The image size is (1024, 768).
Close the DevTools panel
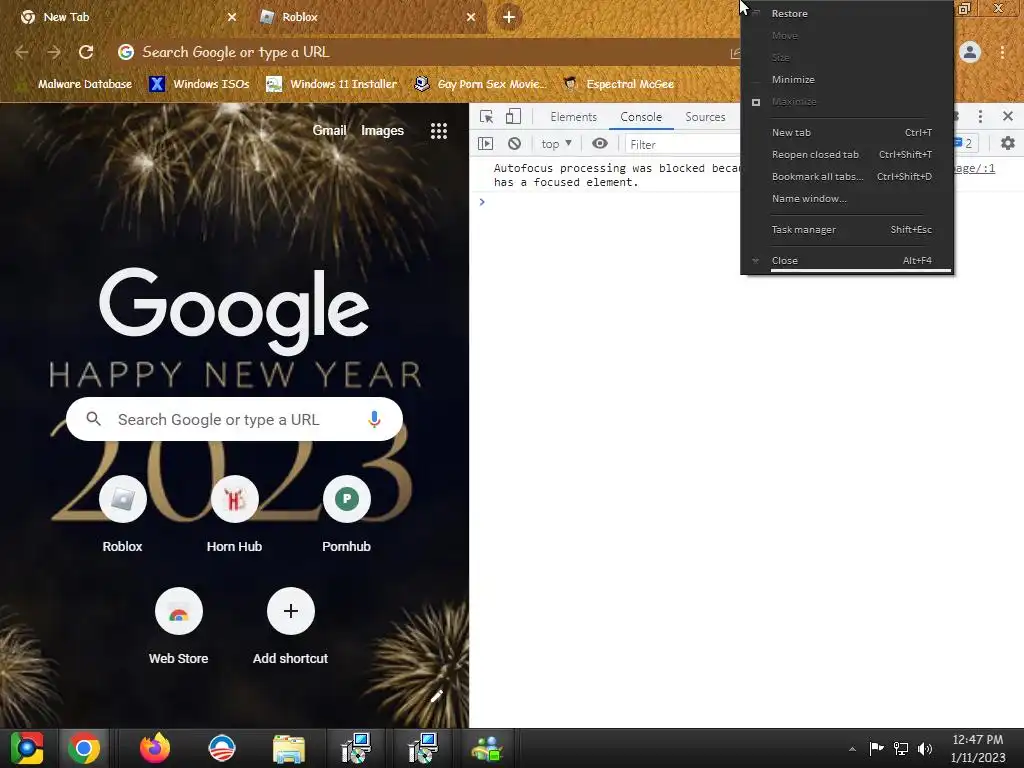1008,117
